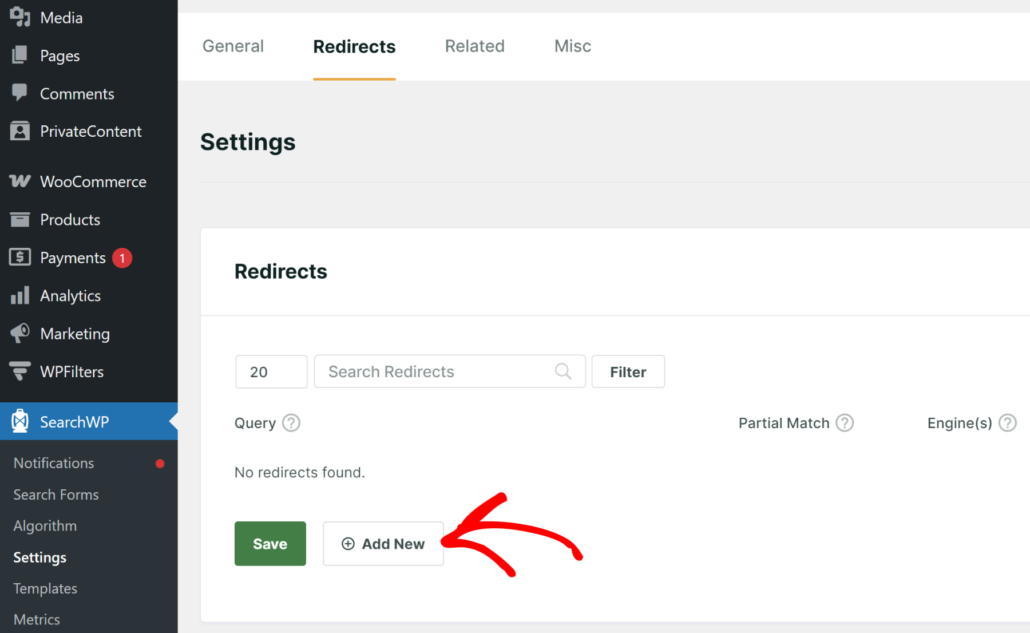Click the green Save button
The height and width of the screenshot is (633, 1030).
[x=270, y=544]
